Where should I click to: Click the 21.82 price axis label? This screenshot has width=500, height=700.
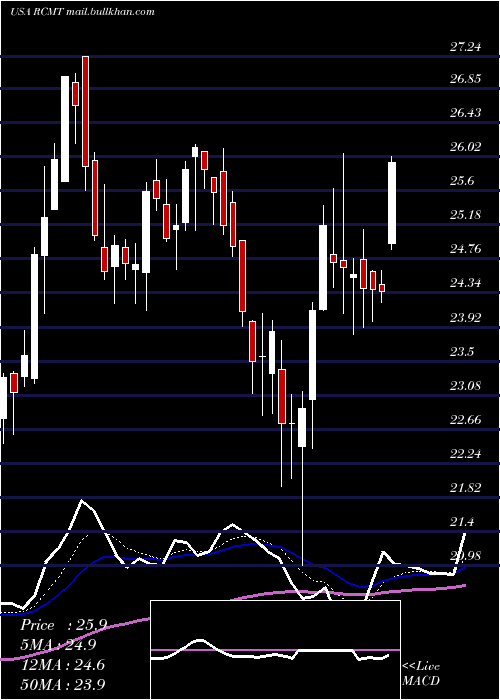465,488
